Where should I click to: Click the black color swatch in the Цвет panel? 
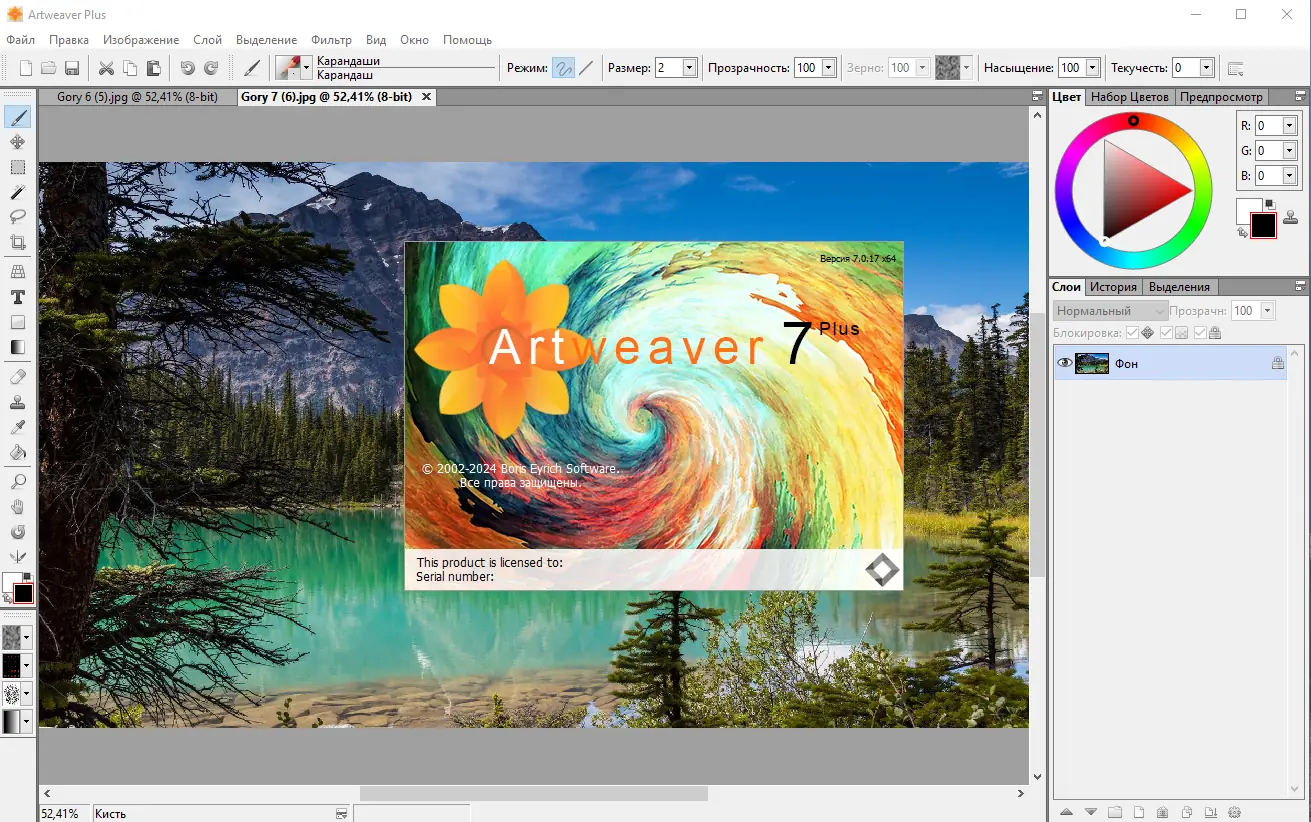tap(1263, 226)
